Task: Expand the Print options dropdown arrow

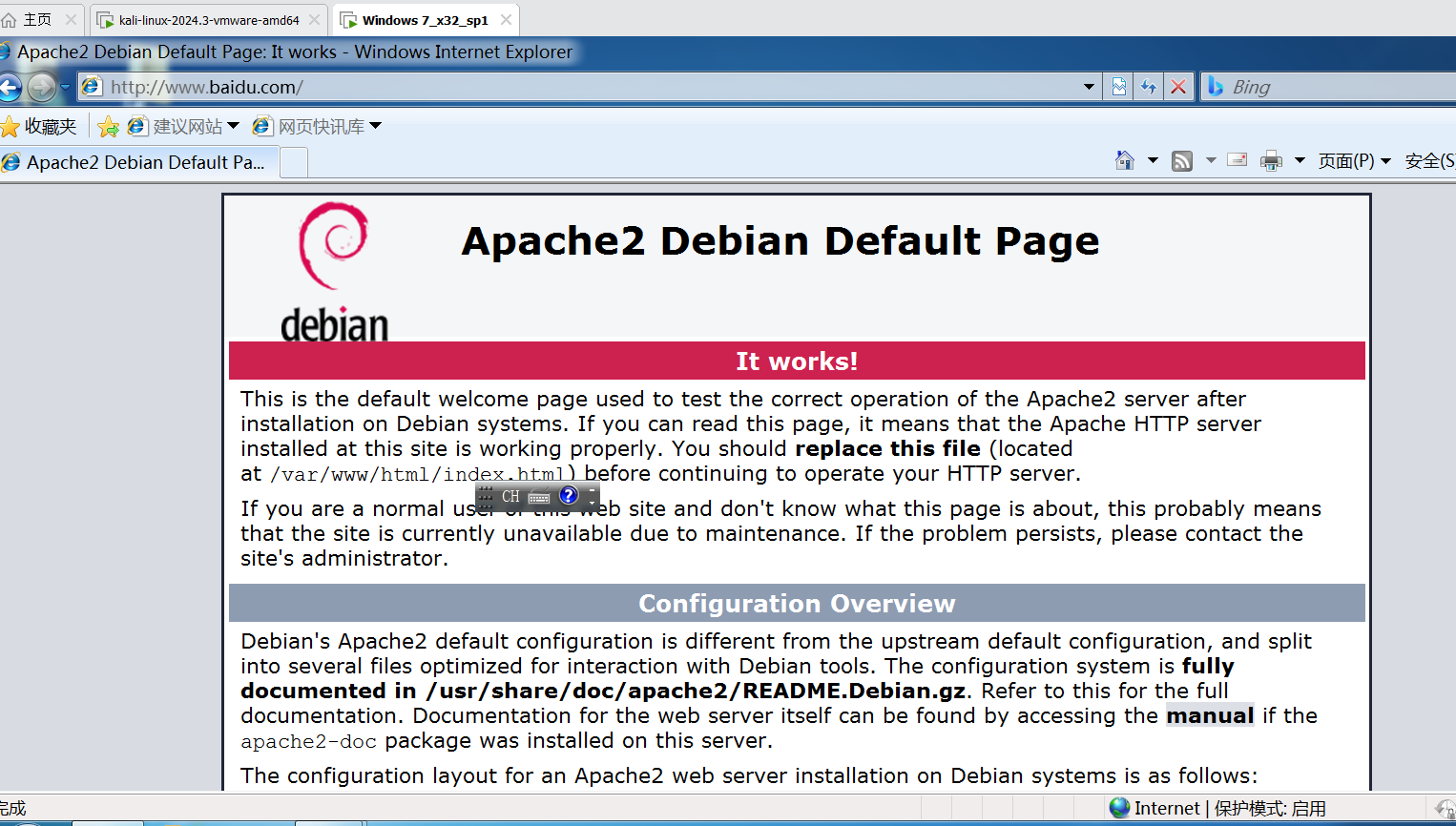Action: click(1300, 160)
